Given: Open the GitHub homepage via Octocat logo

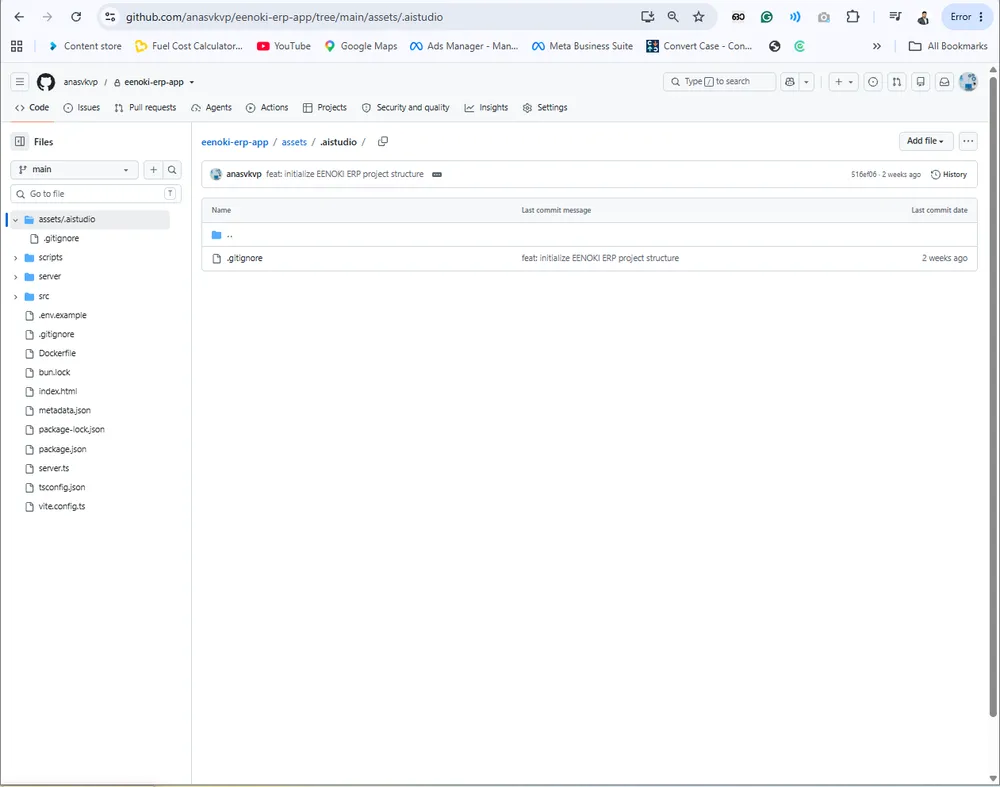Looking at the screenshot, I should tap(46, 82).
